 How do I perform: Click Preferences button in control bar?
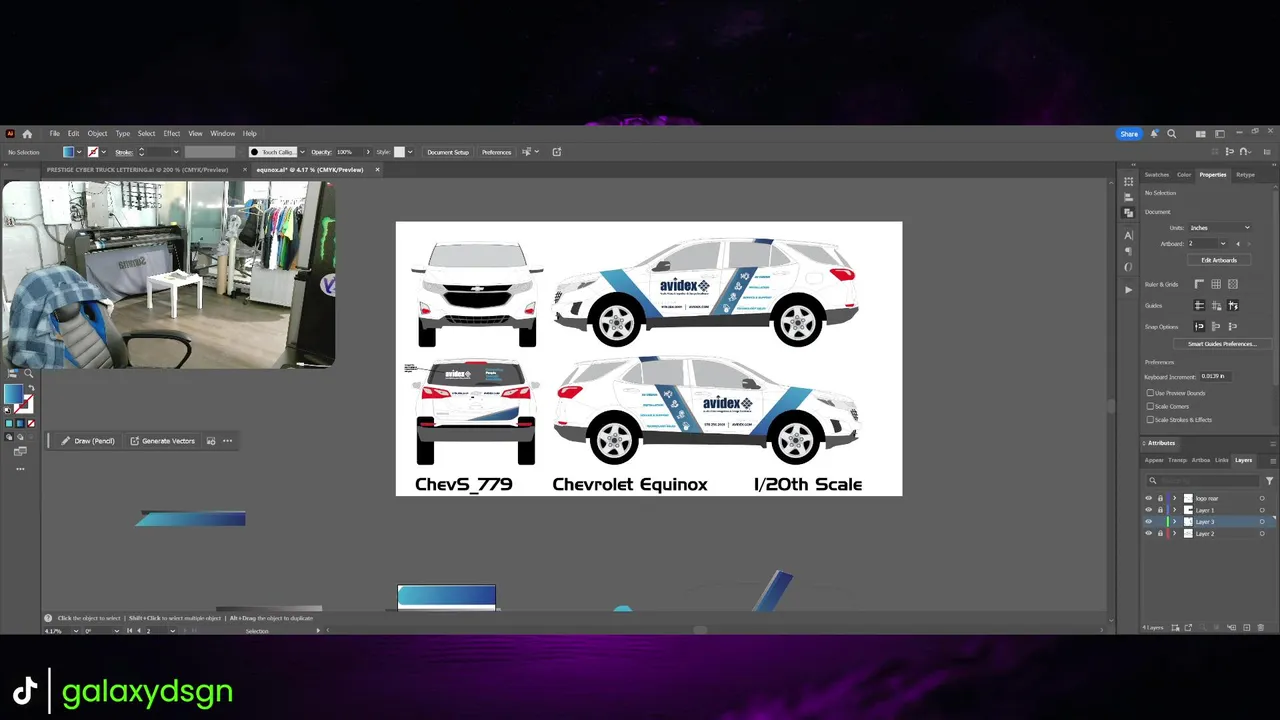[x=496, y=152]
